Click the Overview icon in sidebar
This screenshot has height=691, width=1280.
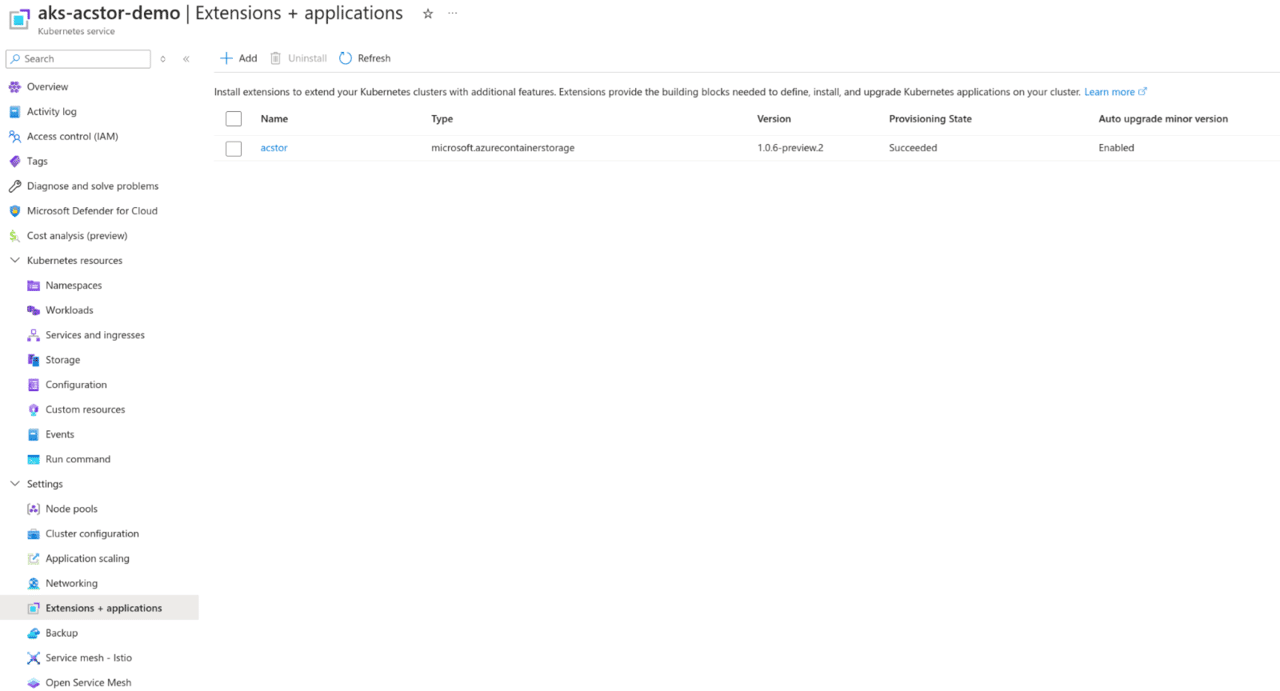(x=14, y=87)
